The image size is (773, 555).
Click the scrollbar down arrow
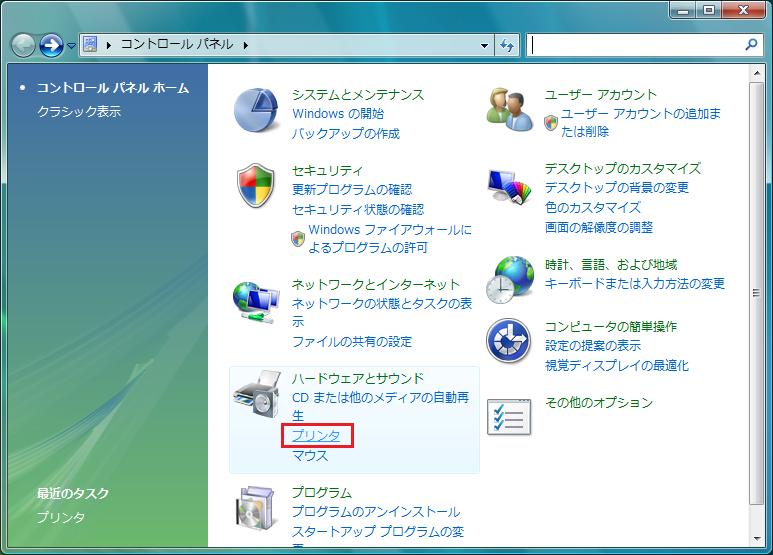(x=756, y=539)
